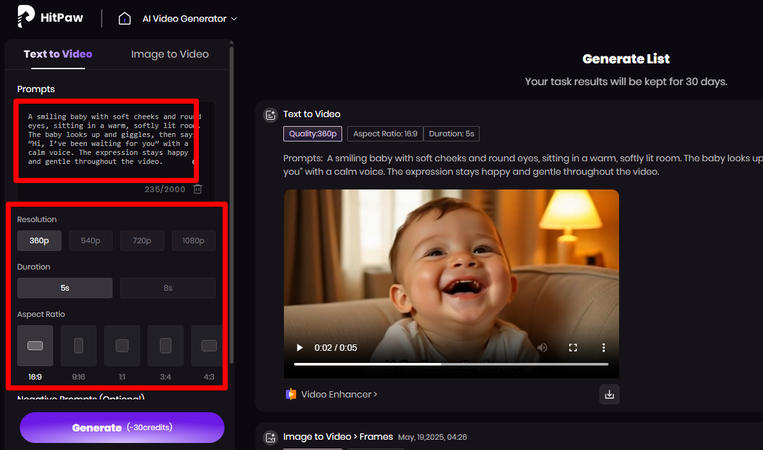Image resolution: width=763 pixels, height=450 pixels.
Task: Select the 1:1 aspect ratio icon
Action: 122,345
